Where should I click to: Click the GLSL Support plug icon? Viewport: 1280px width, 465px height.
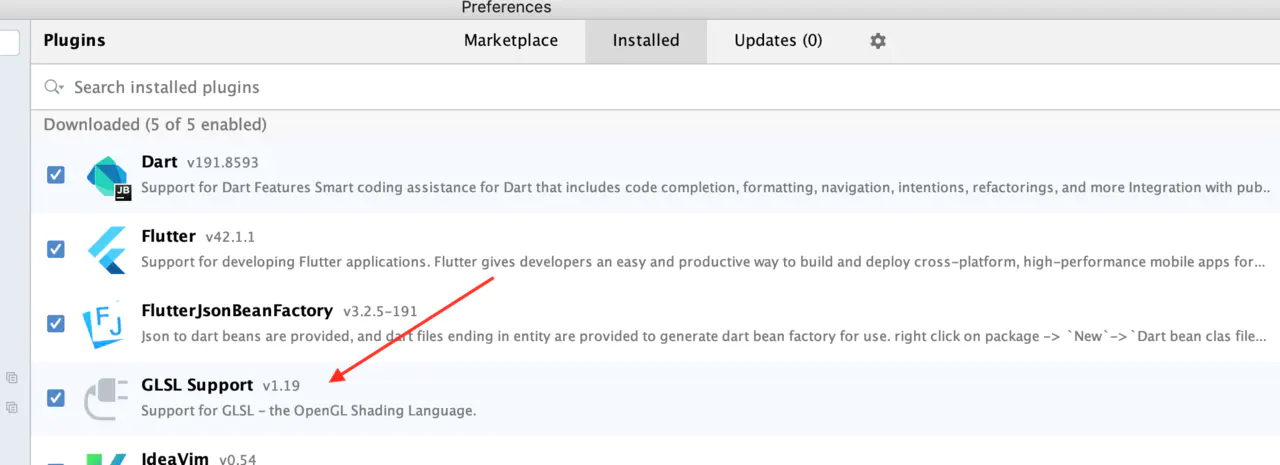105,398
